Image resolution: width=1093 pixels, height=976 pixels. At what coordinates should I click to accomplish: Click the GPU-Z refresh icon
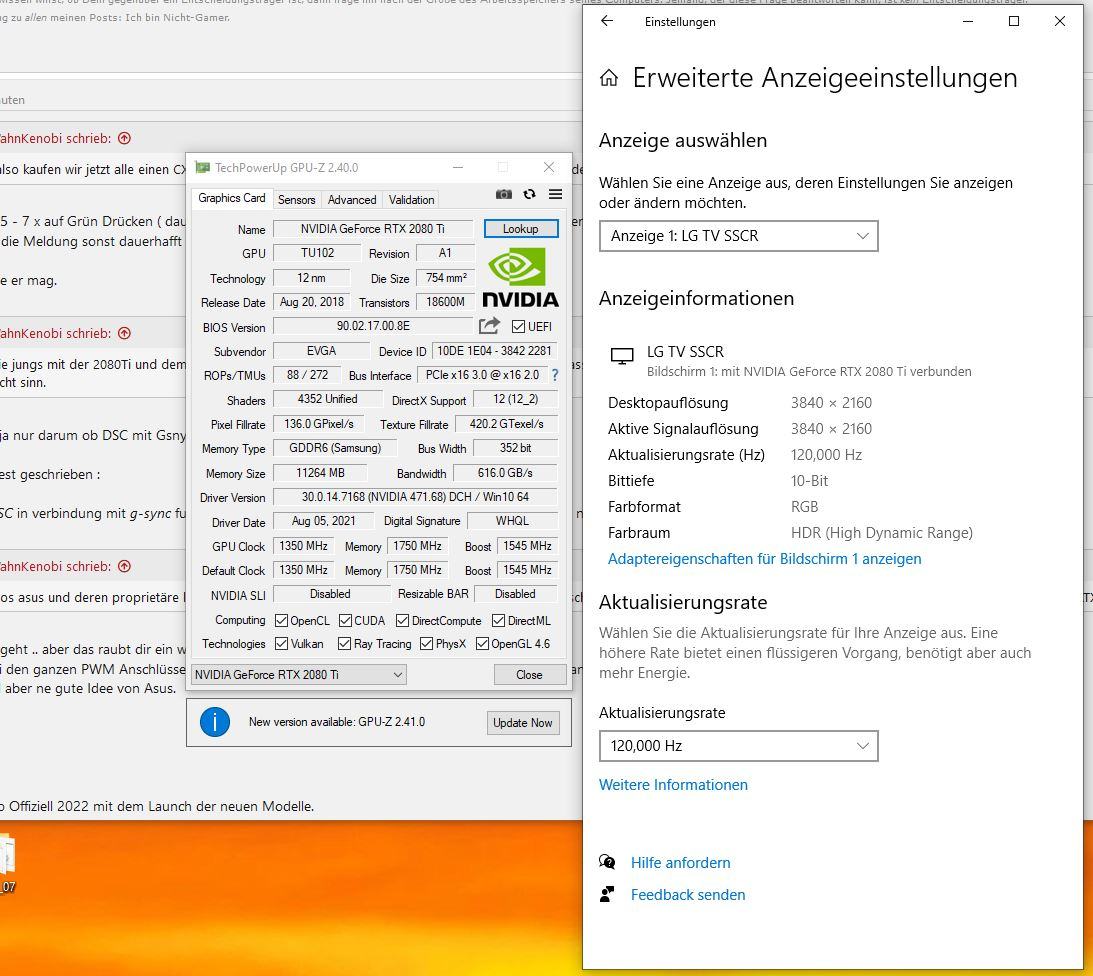click(x=529, y=195)
